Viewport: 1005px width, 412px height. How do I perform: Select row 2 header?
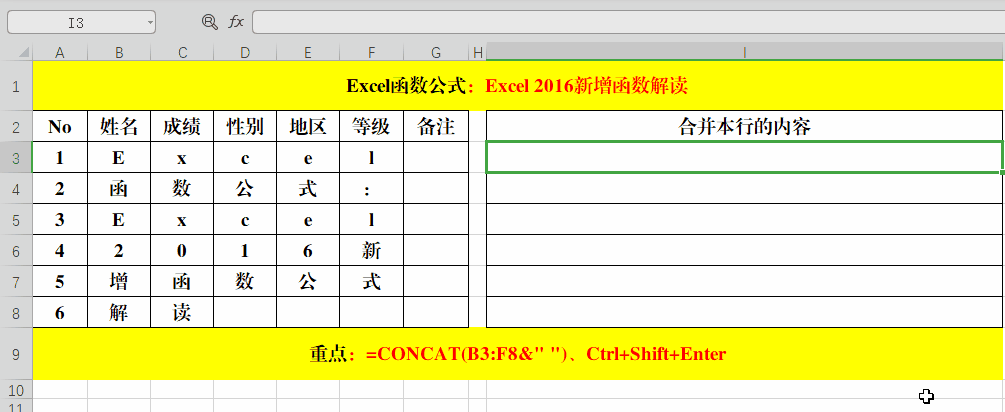point(16,126)
